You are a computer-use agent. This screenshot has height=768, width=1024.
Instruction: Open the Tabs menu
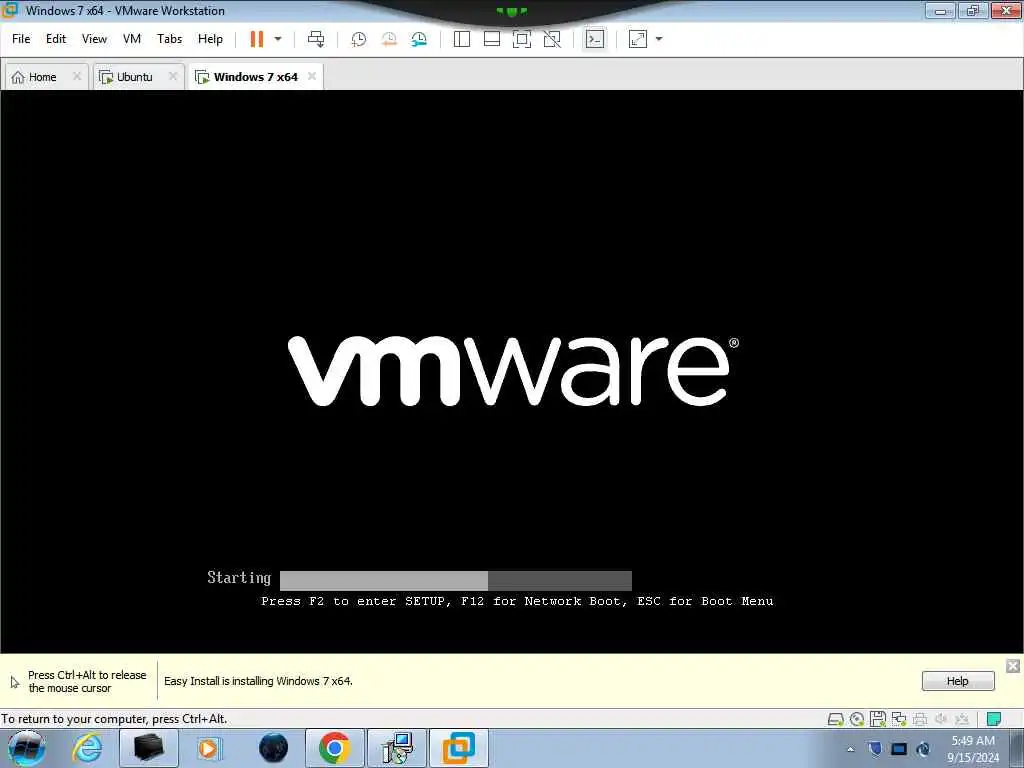tap(170, 39)
